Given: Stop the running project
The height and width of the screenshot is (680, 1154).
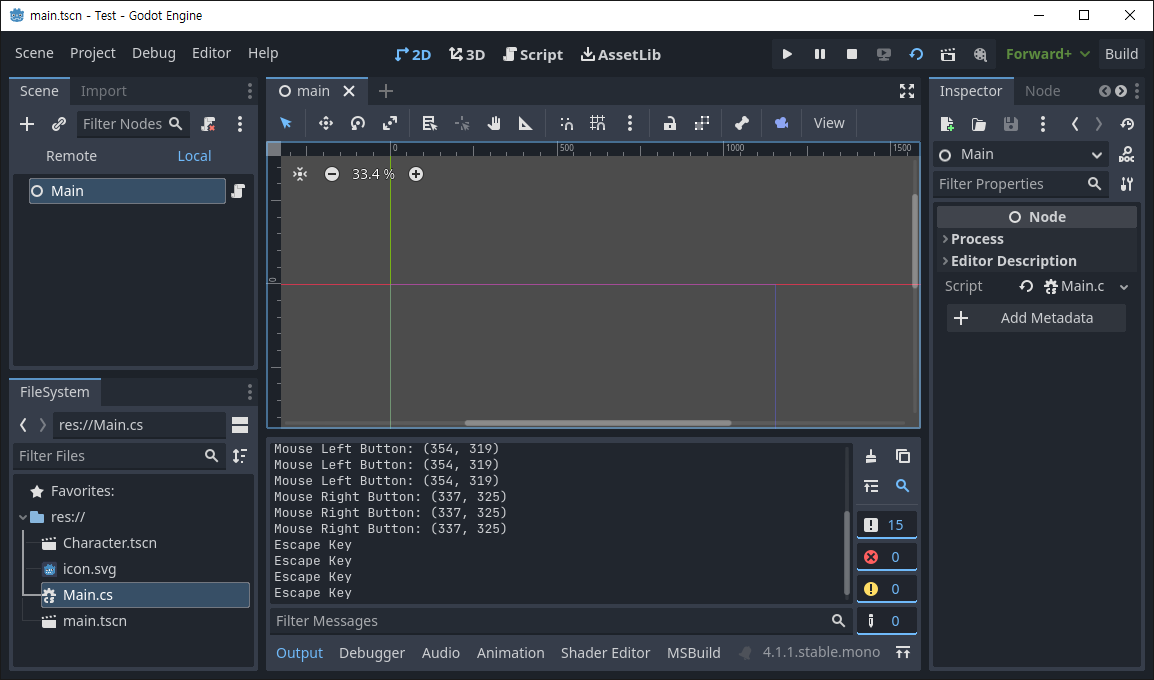Looking at the screenshot, I should pos(852,54).
